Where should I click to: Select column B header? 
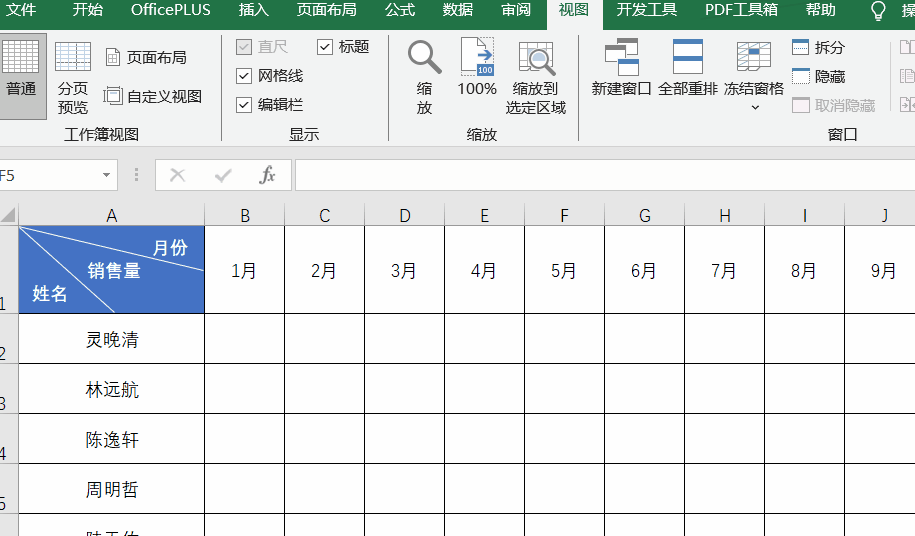[x=245, y=216]
